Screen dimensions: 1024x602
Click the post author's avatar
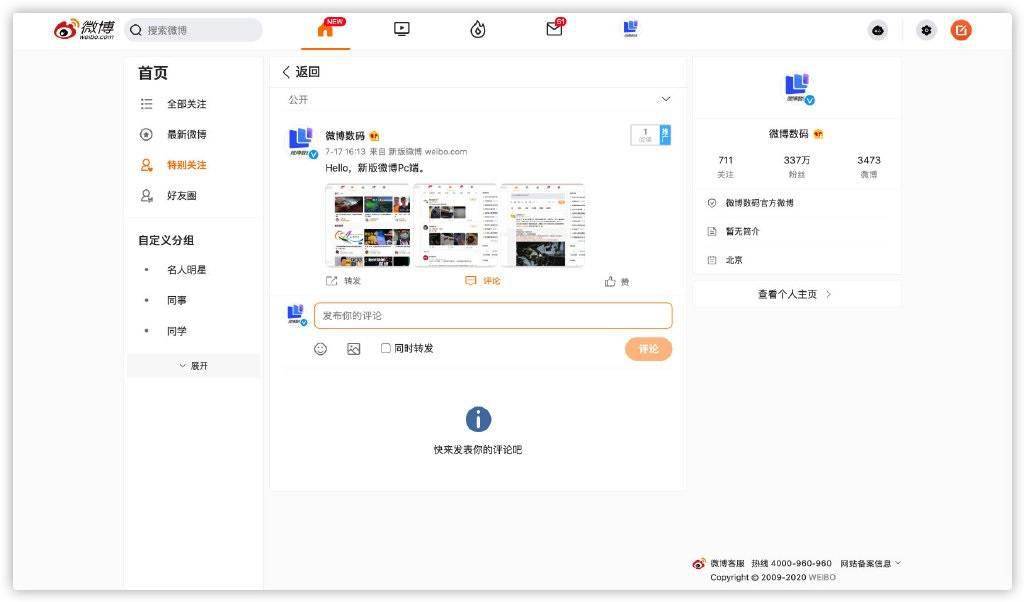(302, 142)
